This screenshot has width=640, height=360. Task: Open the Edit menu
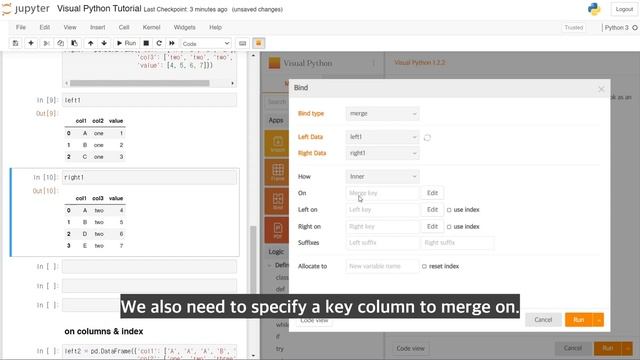tap(44, 27)
